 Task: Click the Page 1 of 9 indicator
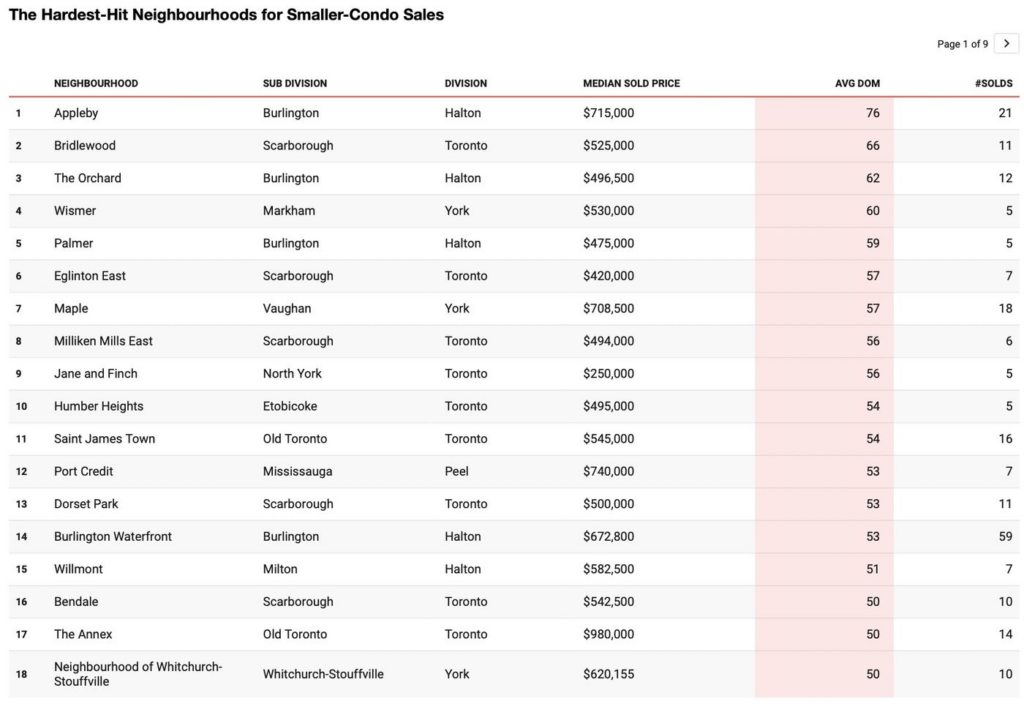[962, 44]
